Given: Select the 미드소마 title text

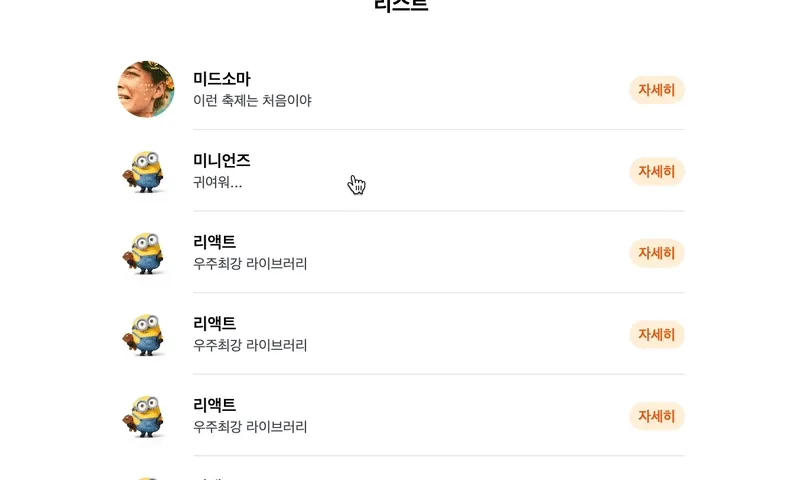Looking at the screenshot, I should [x=222, y=79].
